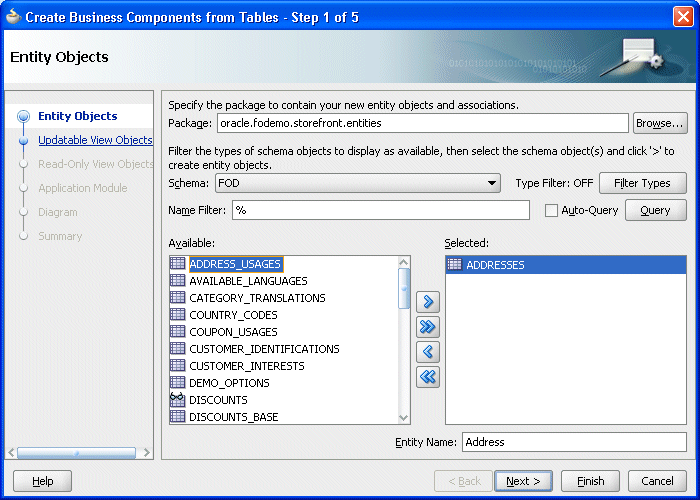
Task: Click the table icon beside DEMO_OPTIONS
Action: click(x=178, y=382)
